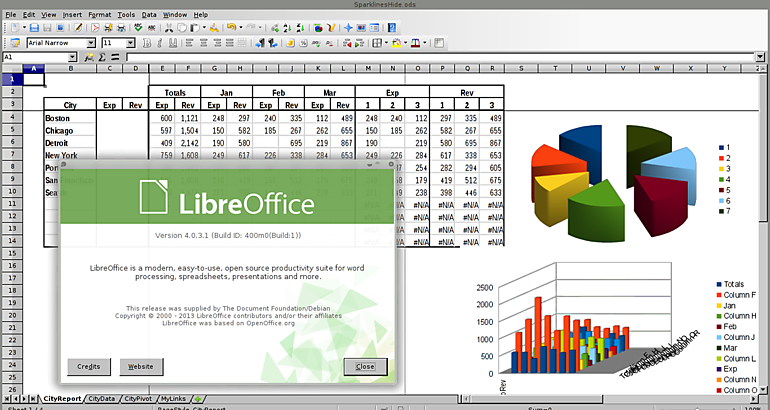The image size is (770, 410).
Task: Toggle Align Left
Action: pyautogui.click(x=189, y=43)
